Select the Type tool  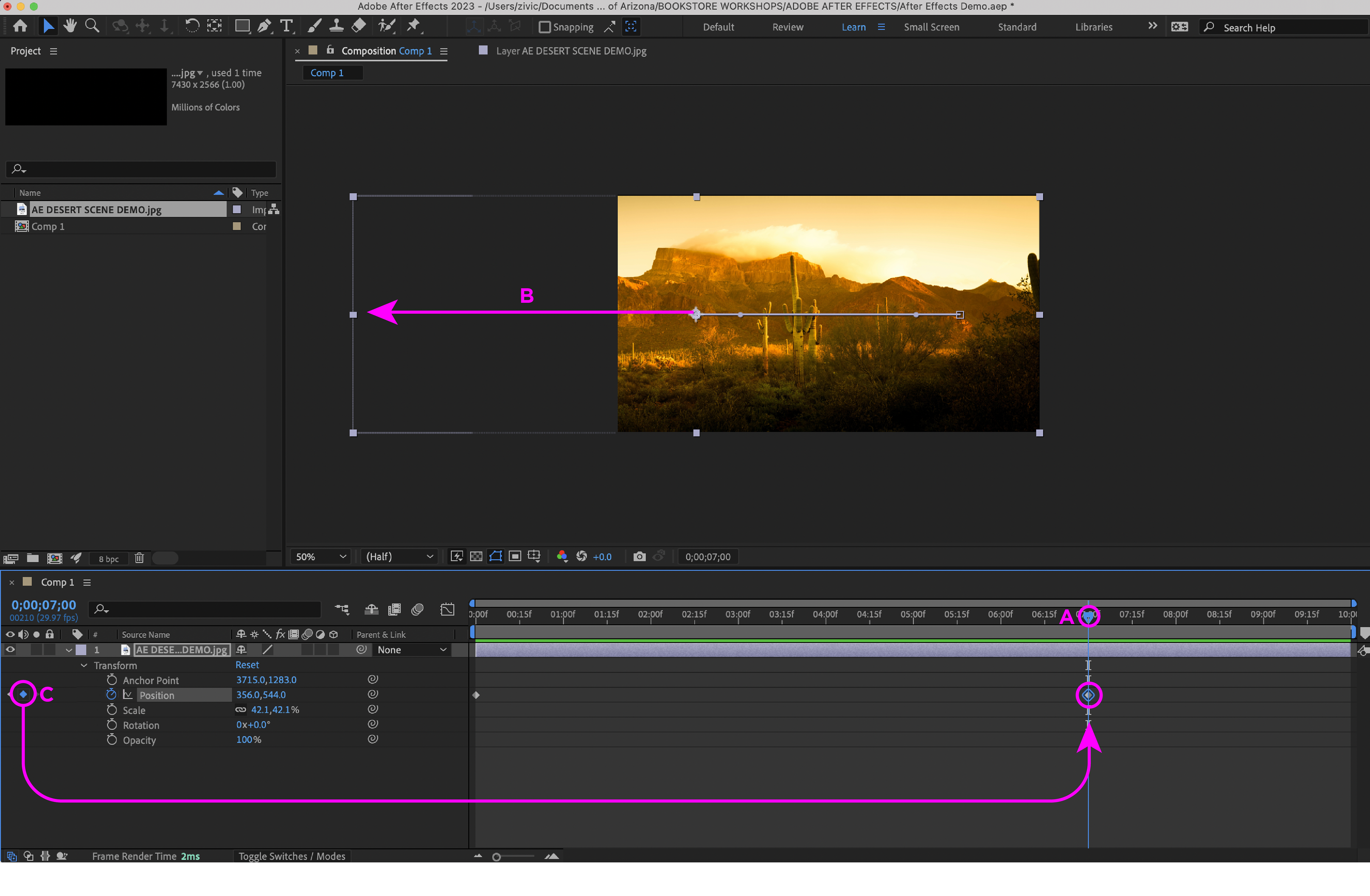[x=286, y=26]
